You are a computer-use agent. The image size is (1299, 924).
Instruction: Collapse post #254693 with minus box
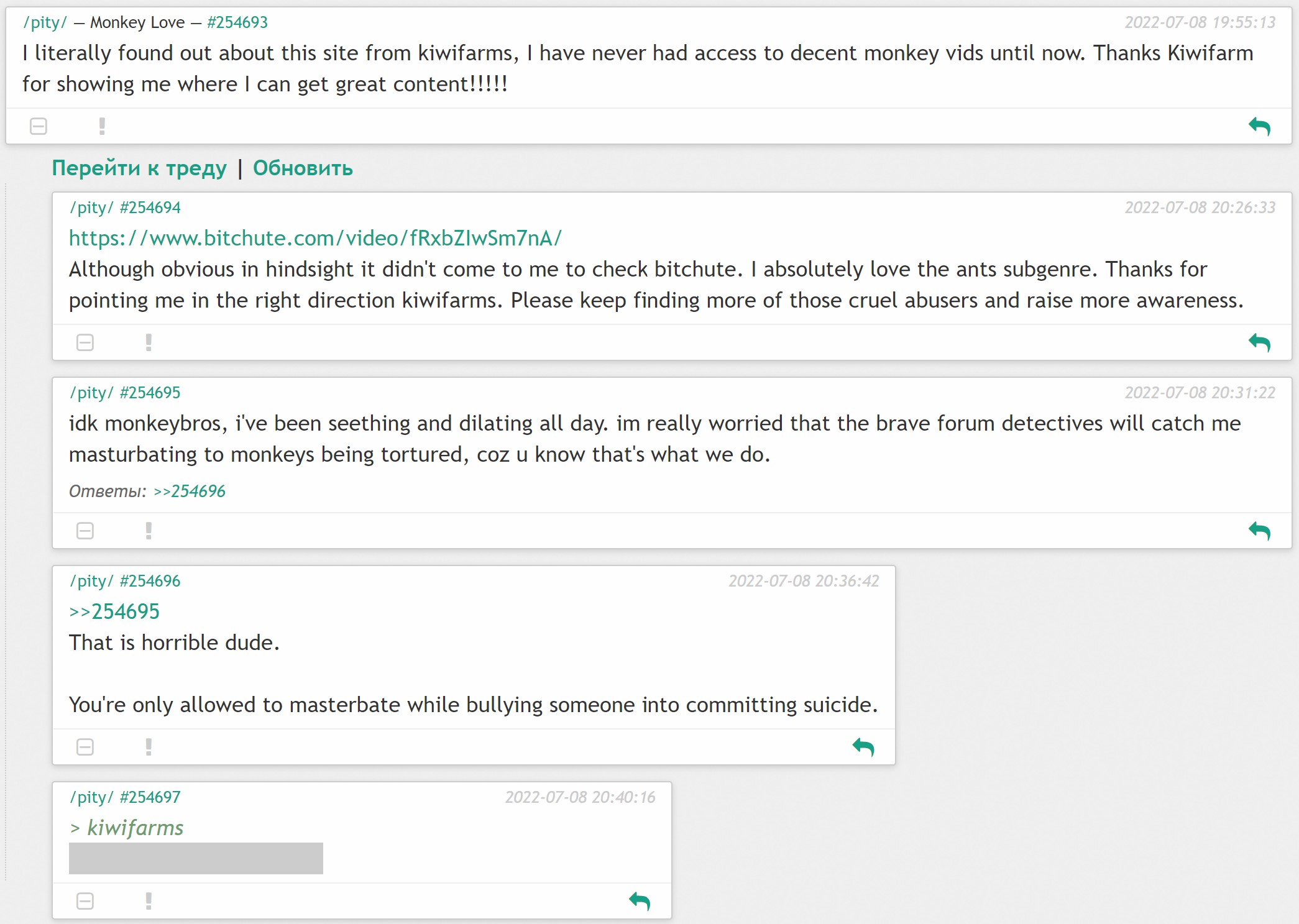coord(39,127)
